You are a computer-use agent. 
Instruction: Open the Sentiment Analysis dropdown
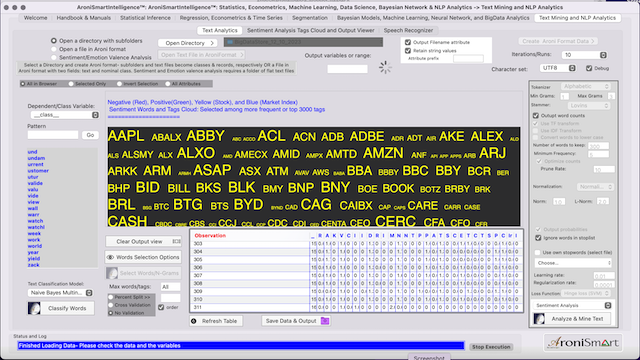[573, 305]
